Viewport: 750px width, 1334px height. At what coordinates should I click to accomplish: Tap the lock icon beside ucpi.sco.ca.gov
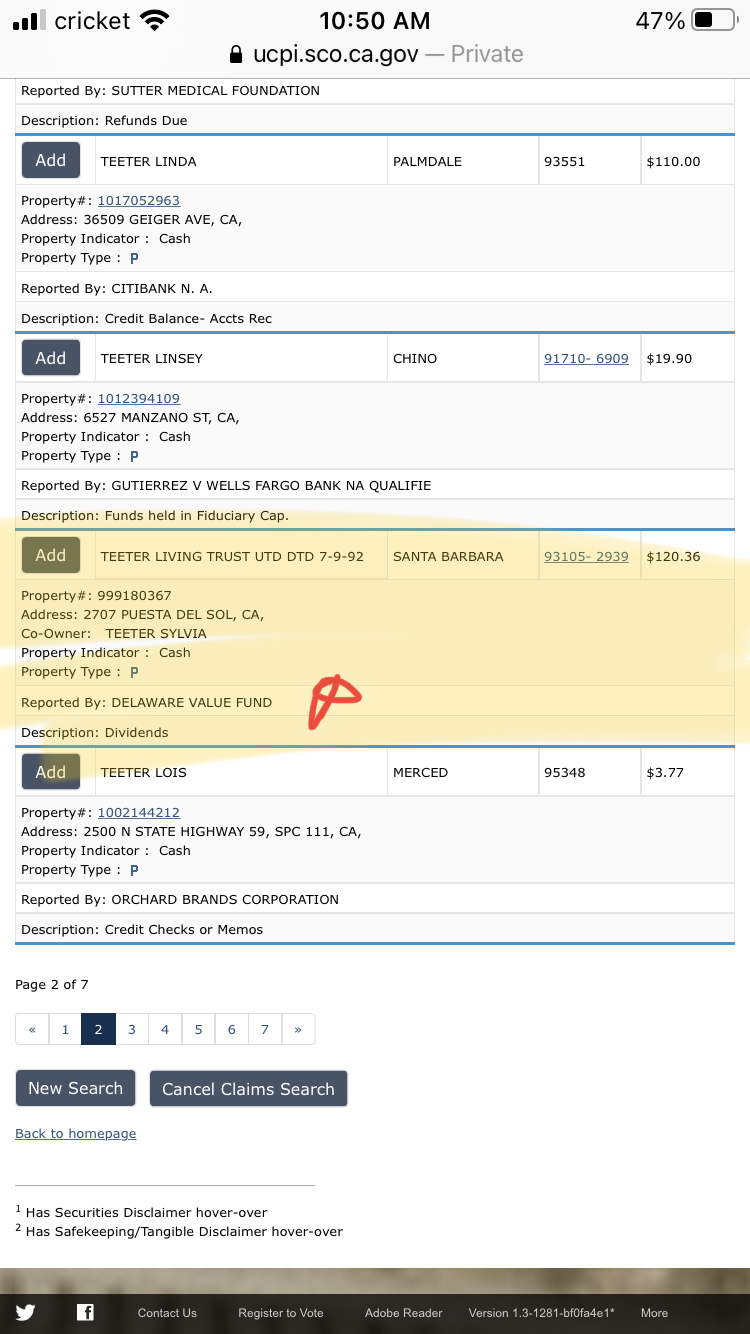(236, 54)
